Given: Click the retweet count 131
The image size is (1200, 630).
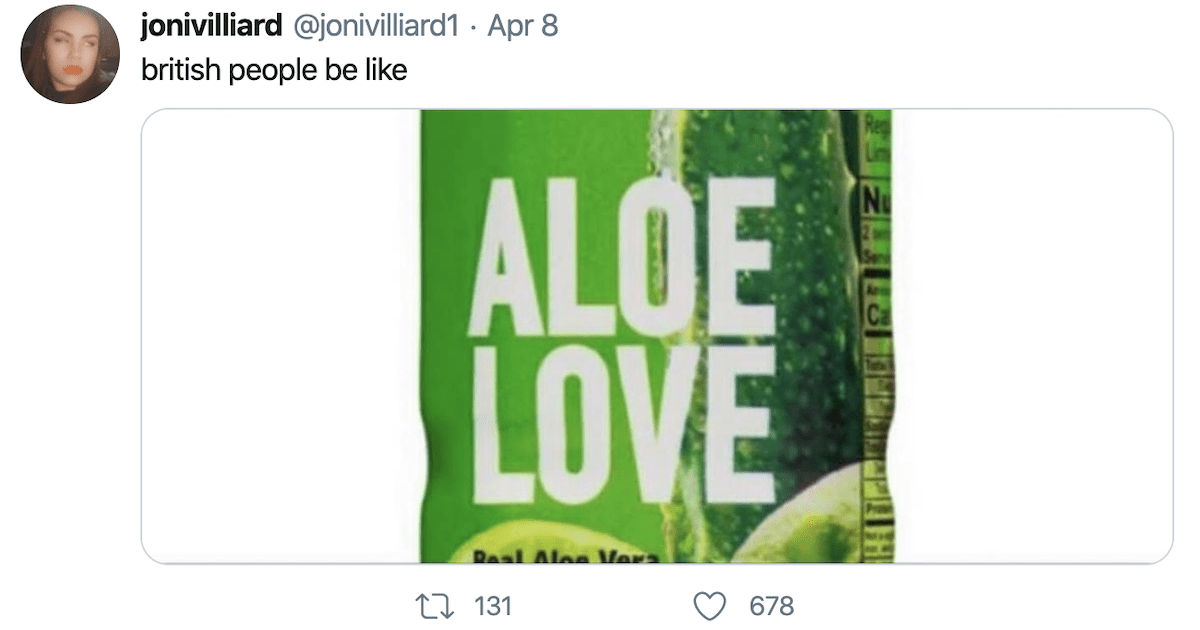Looking at the screenshot, I should tap(493, 605).
